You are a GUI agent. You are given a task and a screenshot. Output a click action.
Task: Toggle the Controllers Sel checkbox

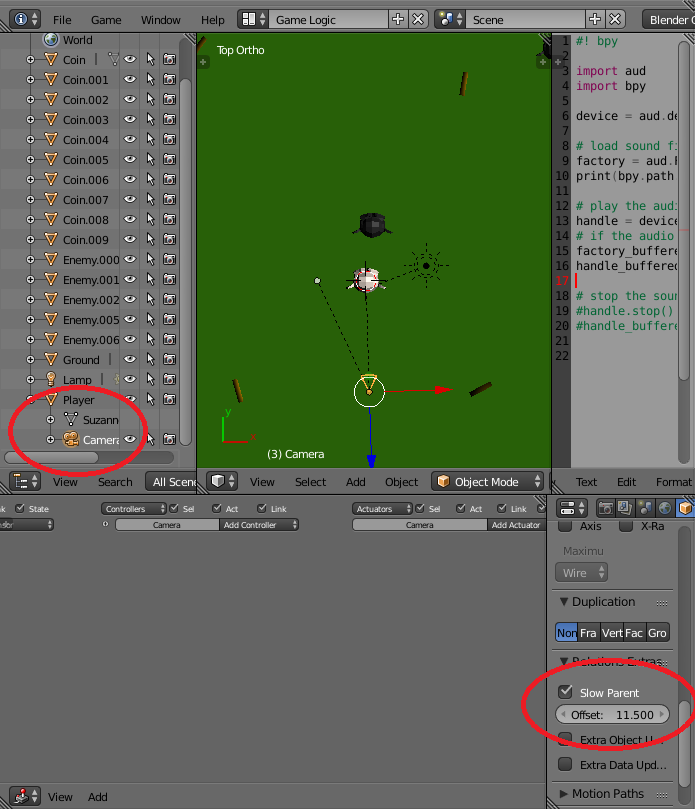[174, 508]
